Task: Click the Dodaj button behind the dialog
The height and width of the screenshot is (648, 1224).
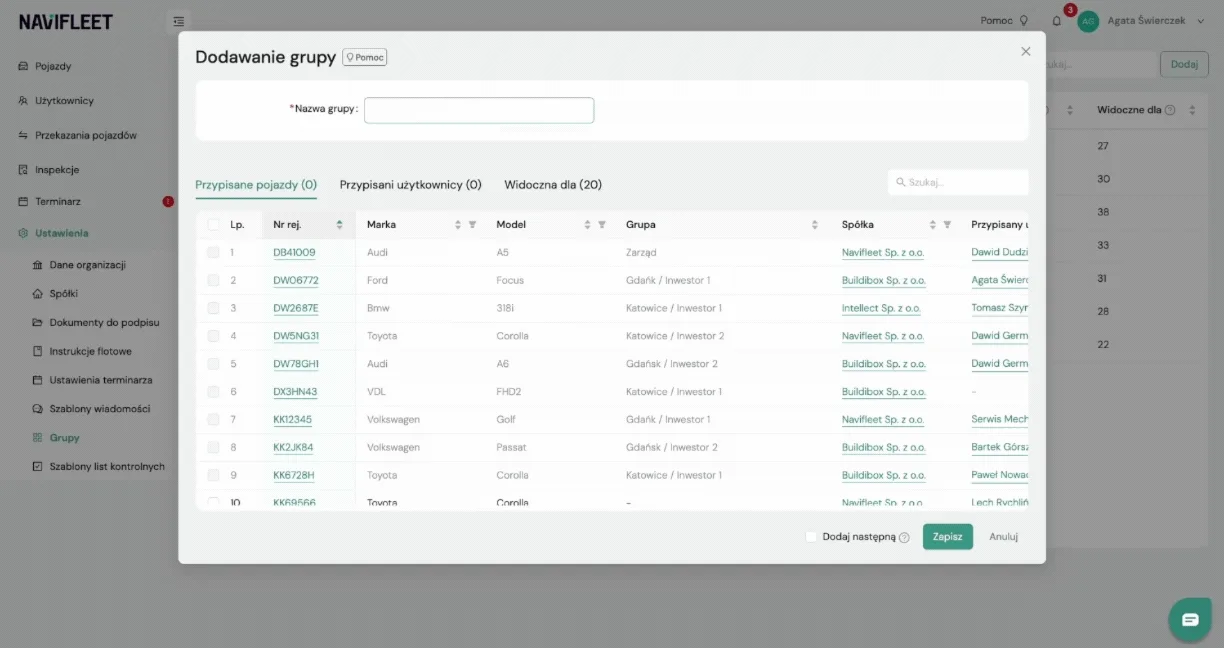Action: click(1184, 64)
